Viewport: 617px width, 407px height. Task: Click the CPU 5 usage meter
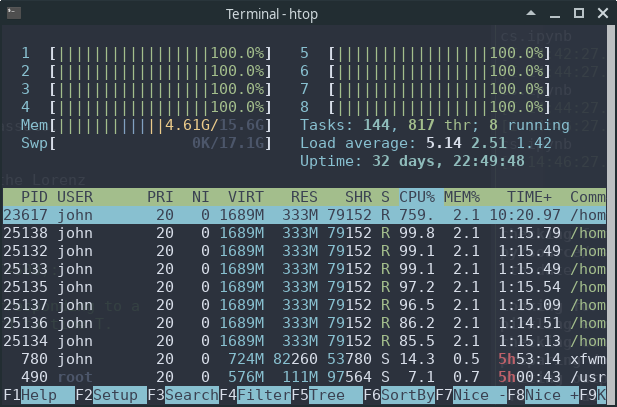pyautogui.click(x=425, y=53)
